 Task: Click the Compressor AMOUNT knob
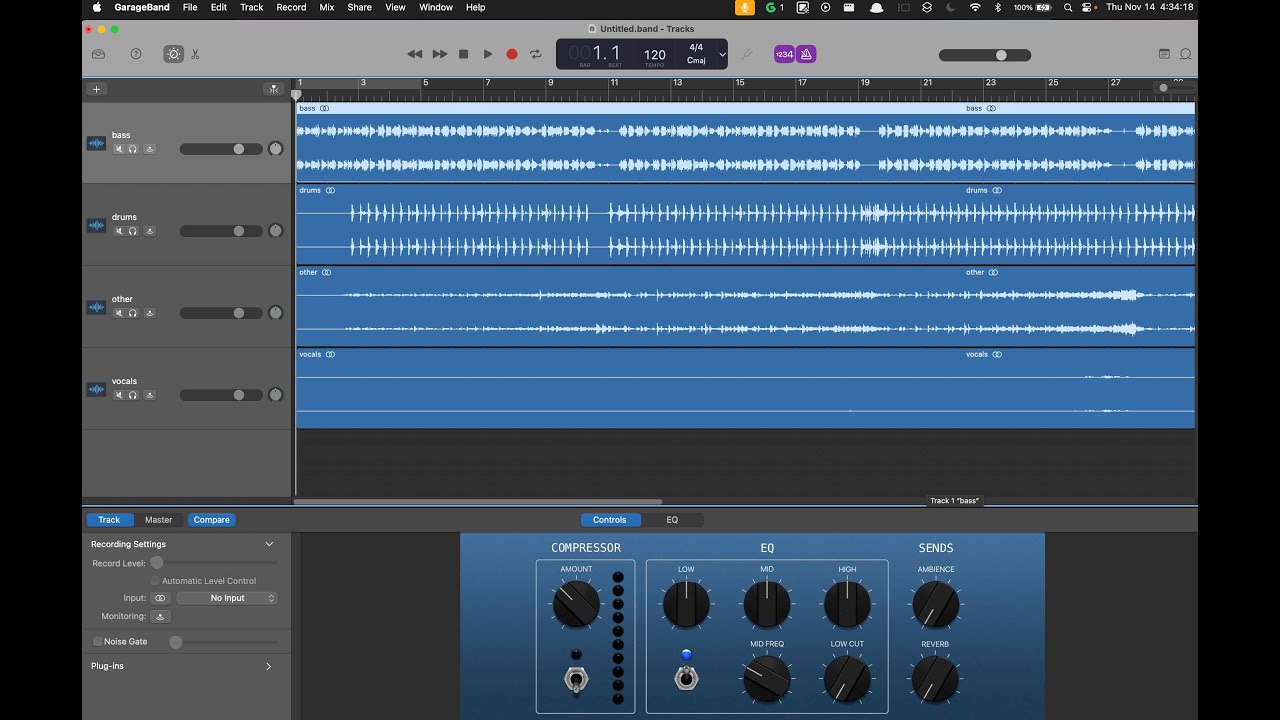[576, 604]
